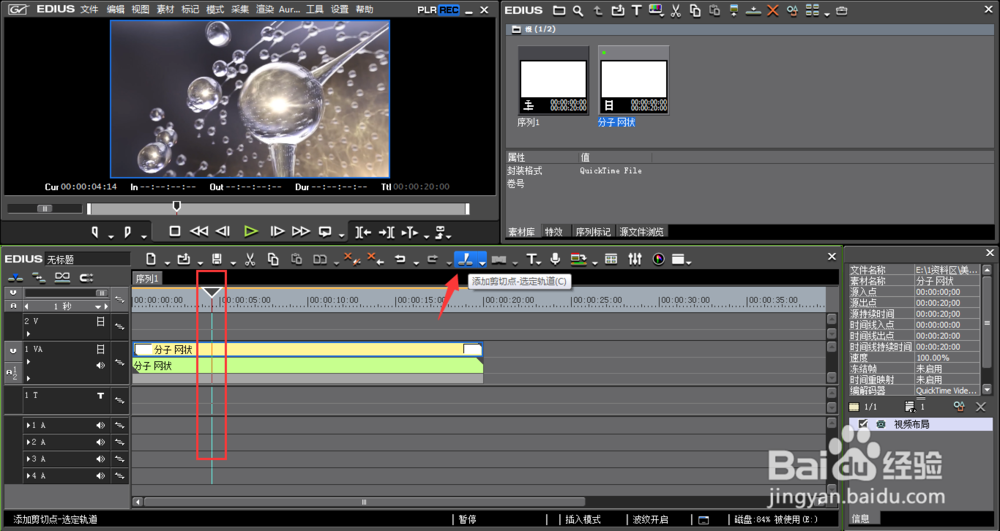Open the save project dropdown arrow

[233, 262]
